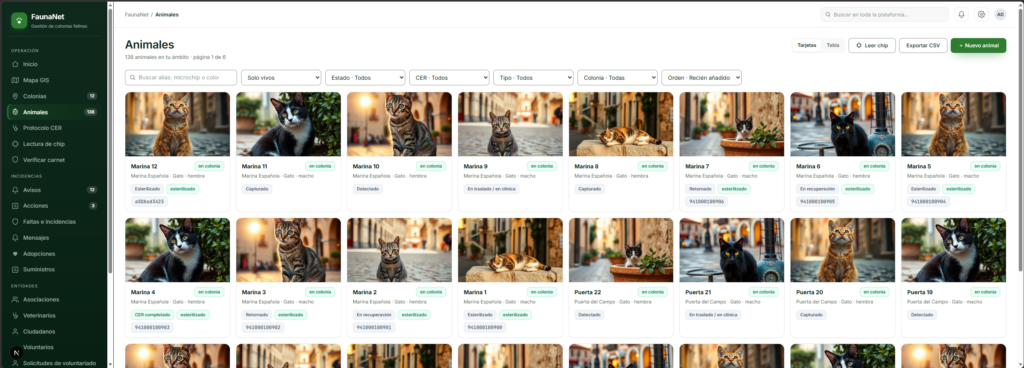Open the Estado · Todos dropdown
The width and height of the screenshot is (1024, 368).
[365, 77]
